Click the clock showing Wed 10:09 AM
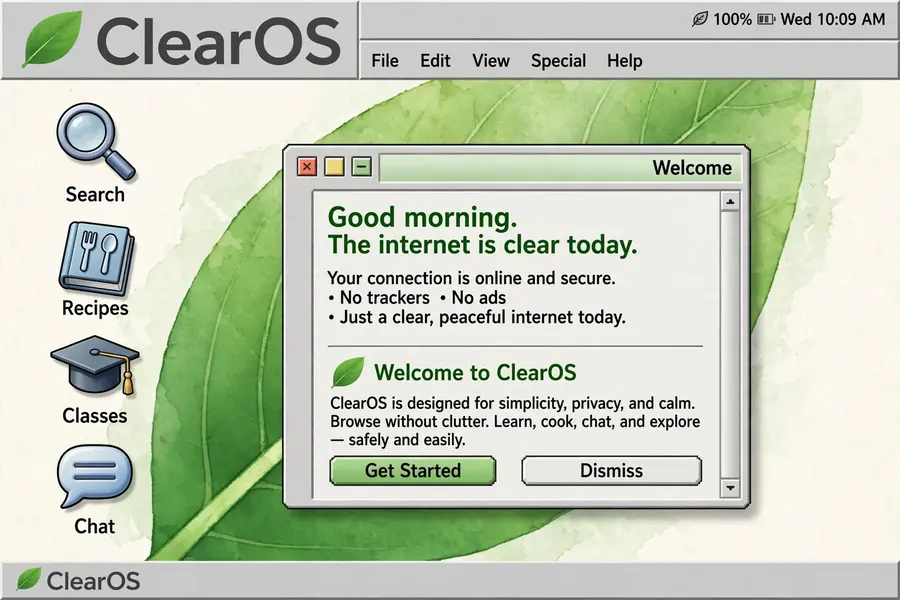900x600 pixels. click(x=833, y=20)
